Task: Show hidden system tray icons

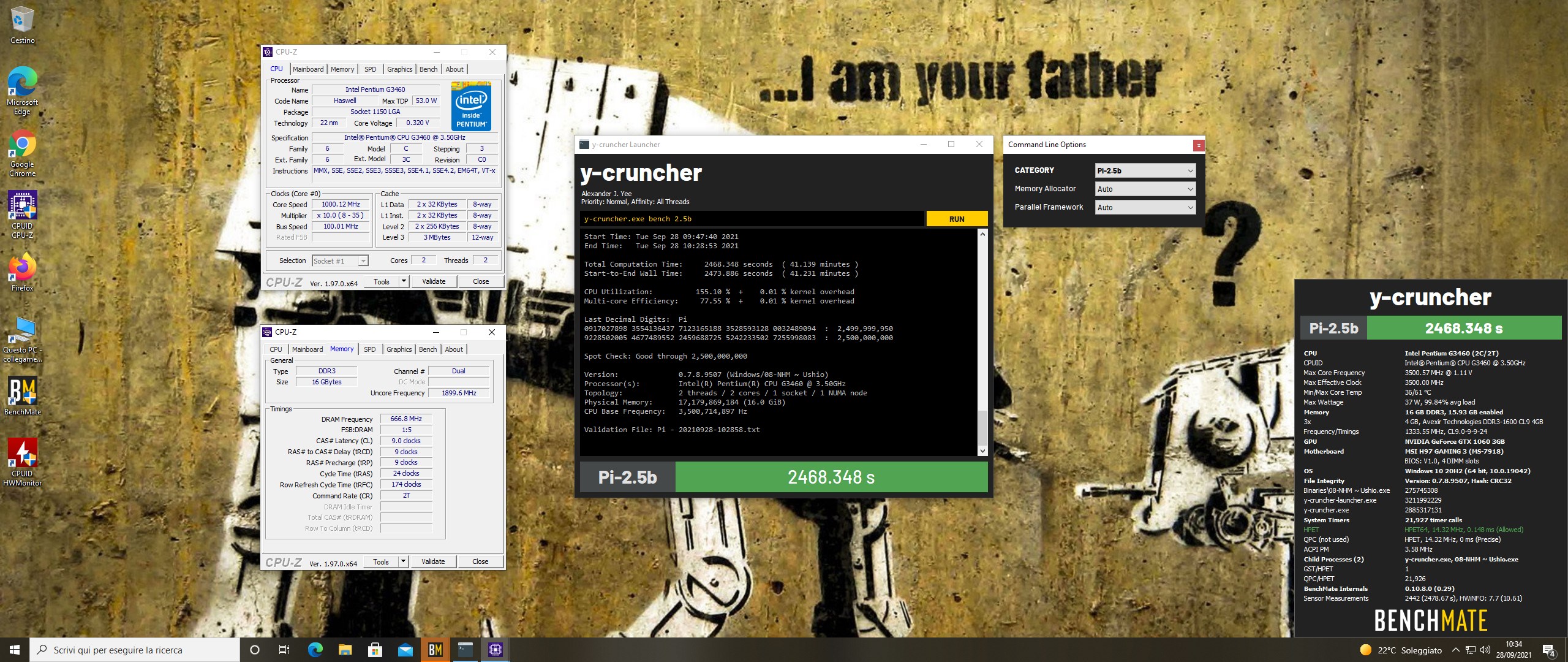Action: pyautogui.click(x=1456, y=650)
